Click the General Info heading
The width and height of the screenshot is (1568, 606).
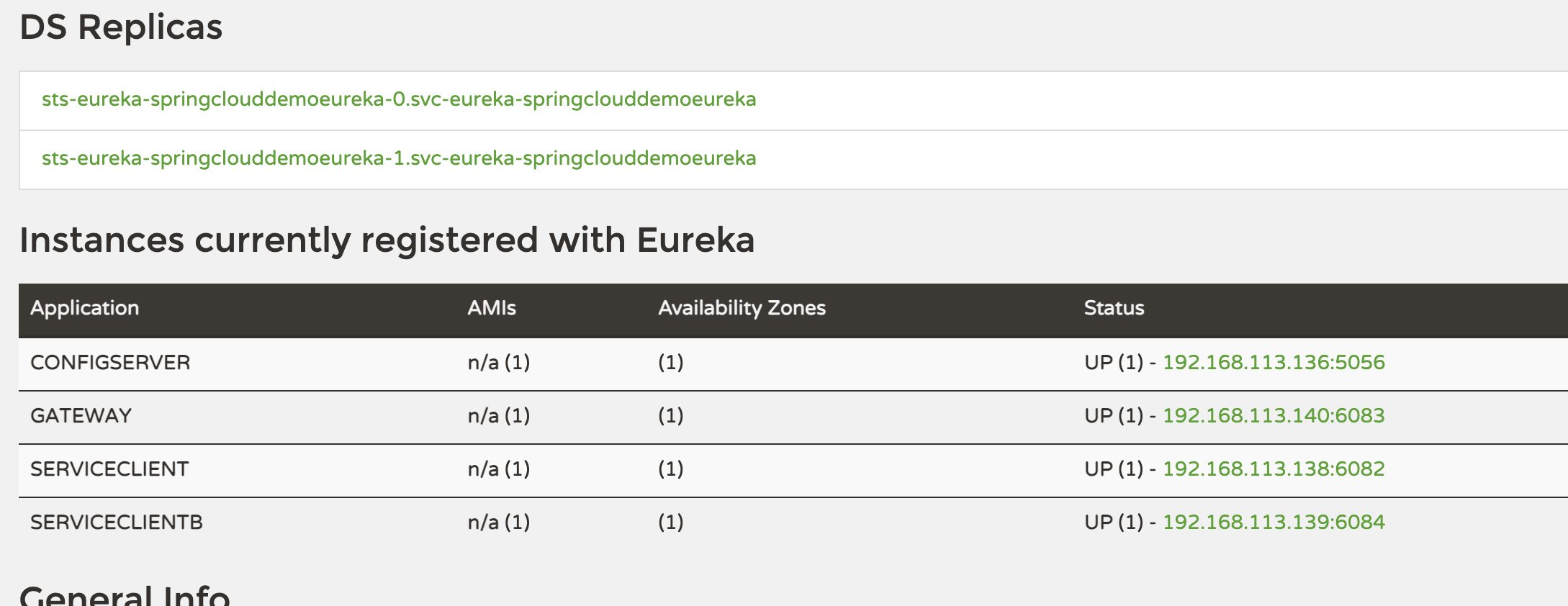click(125, 594)
